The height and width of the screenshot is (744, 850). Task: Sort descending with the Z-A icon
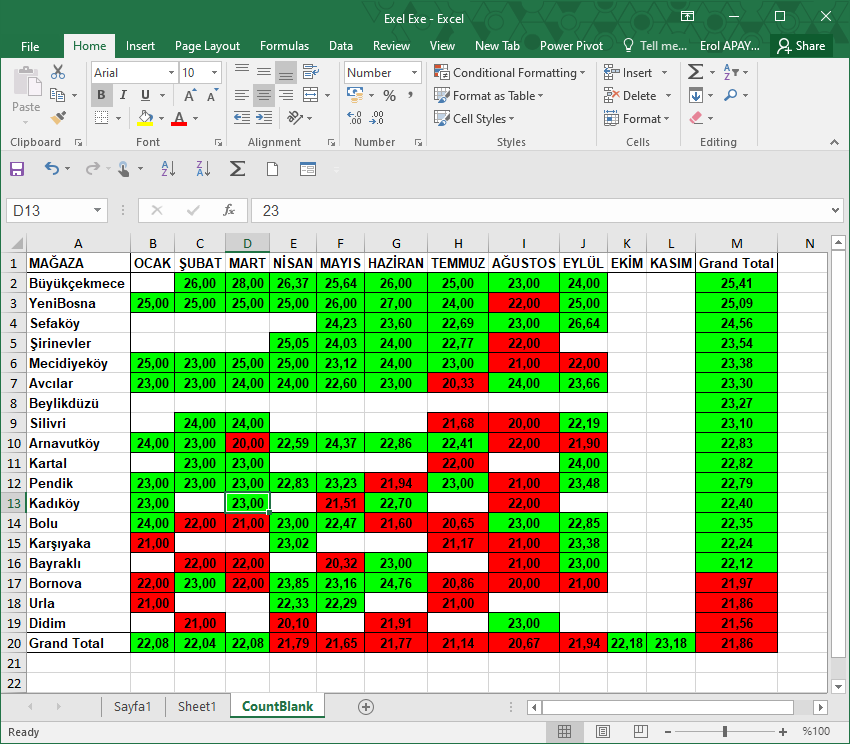click(x=203, y=169)
